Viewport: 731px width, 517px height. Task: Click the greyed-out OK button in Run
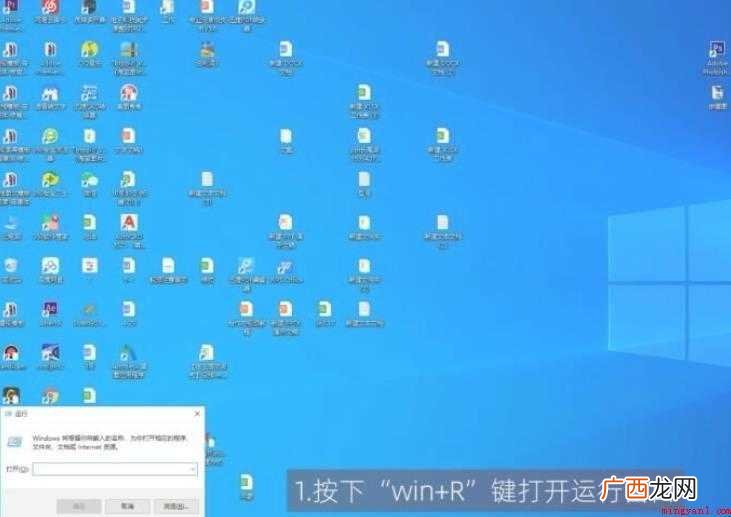tap(79, 506)
